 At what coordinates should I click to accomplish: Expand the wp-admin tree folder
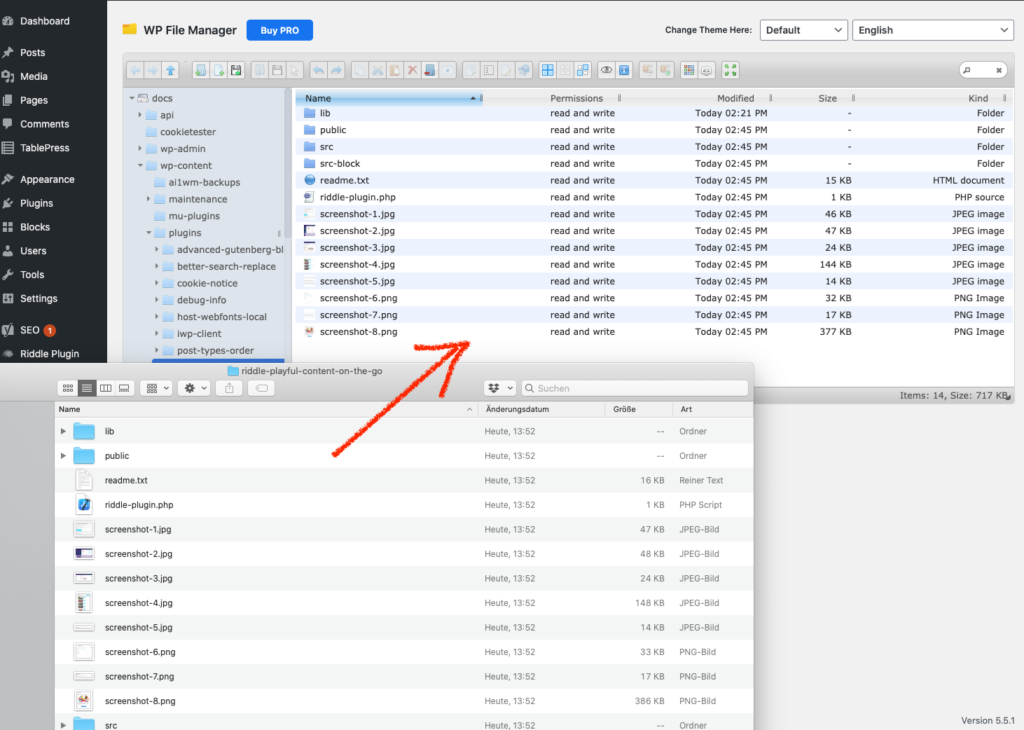click(140, 149)
